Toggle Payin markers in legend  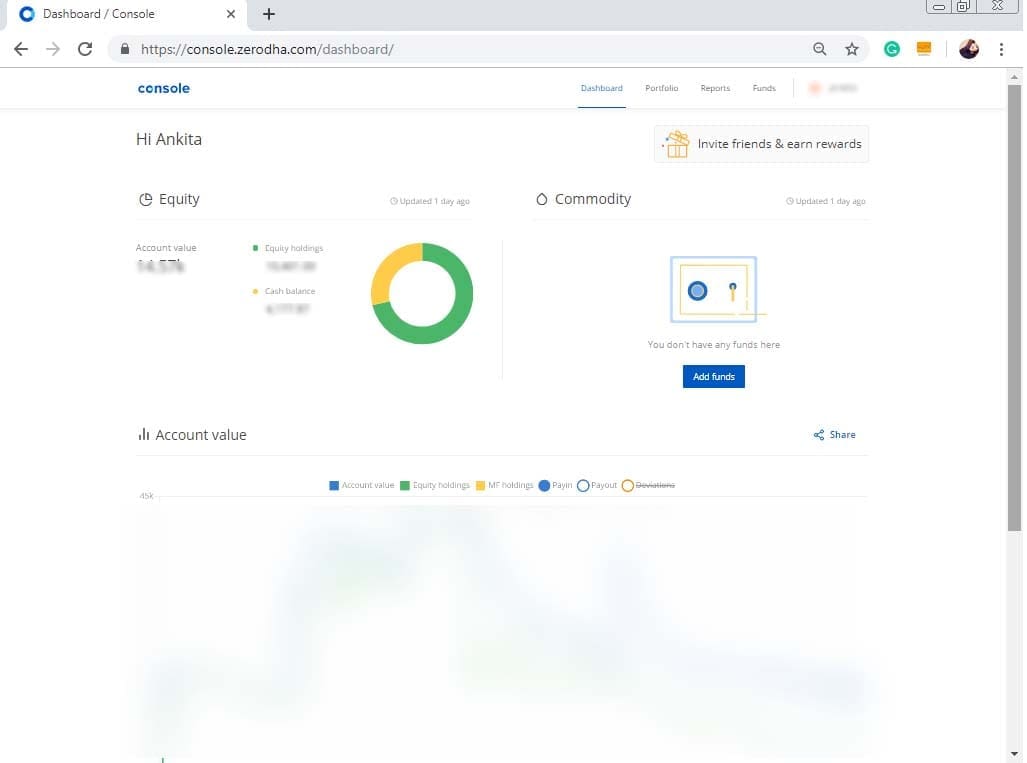pyautogui.click(x=555, y=485)
